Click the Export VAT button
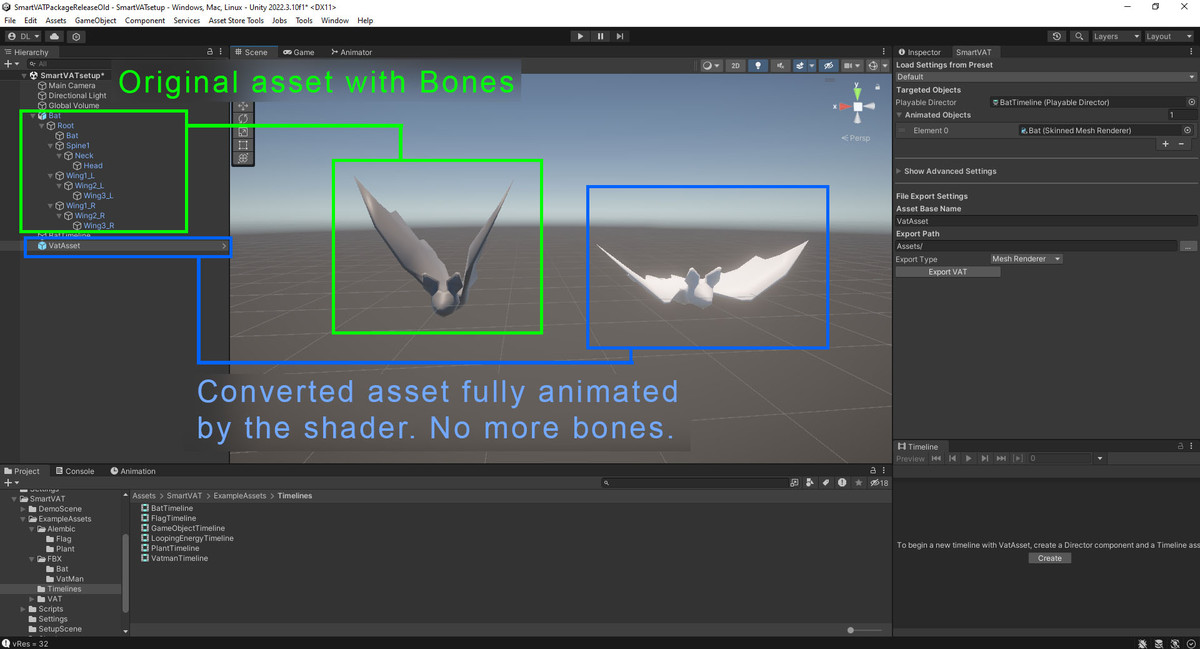The height and width of the screenshot is (649, 1200). 947,272
